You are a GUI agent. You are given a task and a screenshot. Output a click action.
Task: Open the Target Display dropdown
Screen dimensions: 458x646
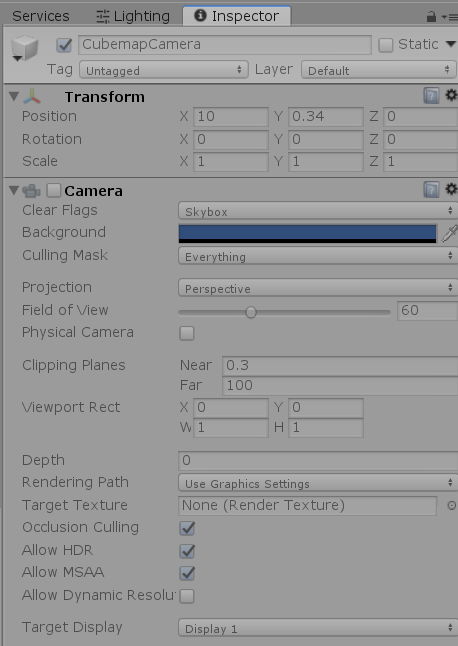[x=318, y=628]
